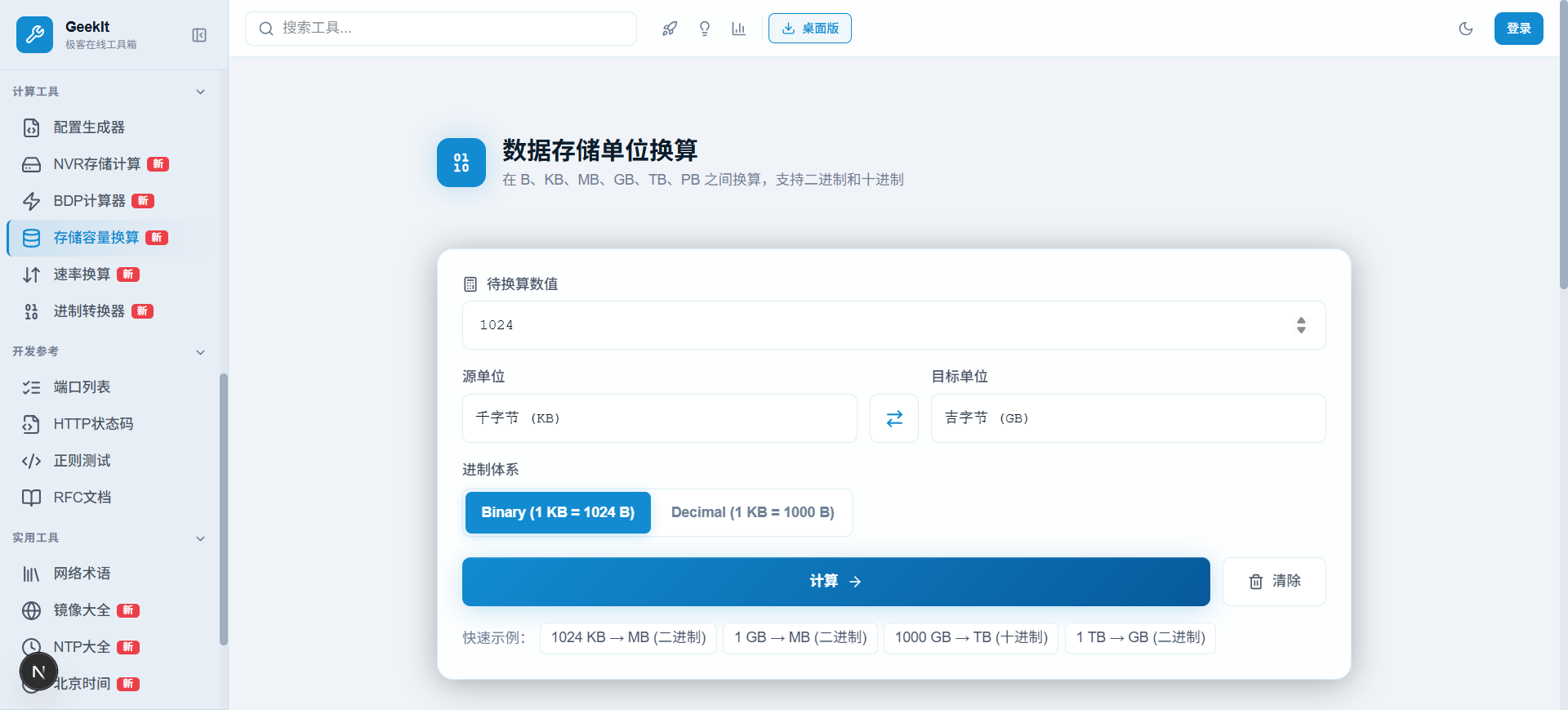Click the 登录 button
The height and width of the screenshot is (710, 1568).
pyautogui.click(x=1518, y=29)
